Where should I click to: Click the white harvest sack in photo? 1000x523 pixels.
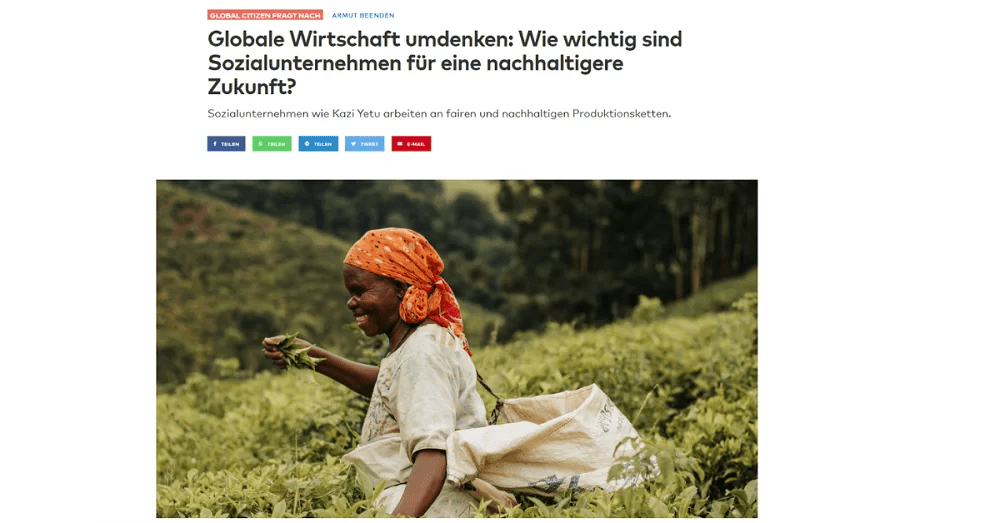click(548, 441)
